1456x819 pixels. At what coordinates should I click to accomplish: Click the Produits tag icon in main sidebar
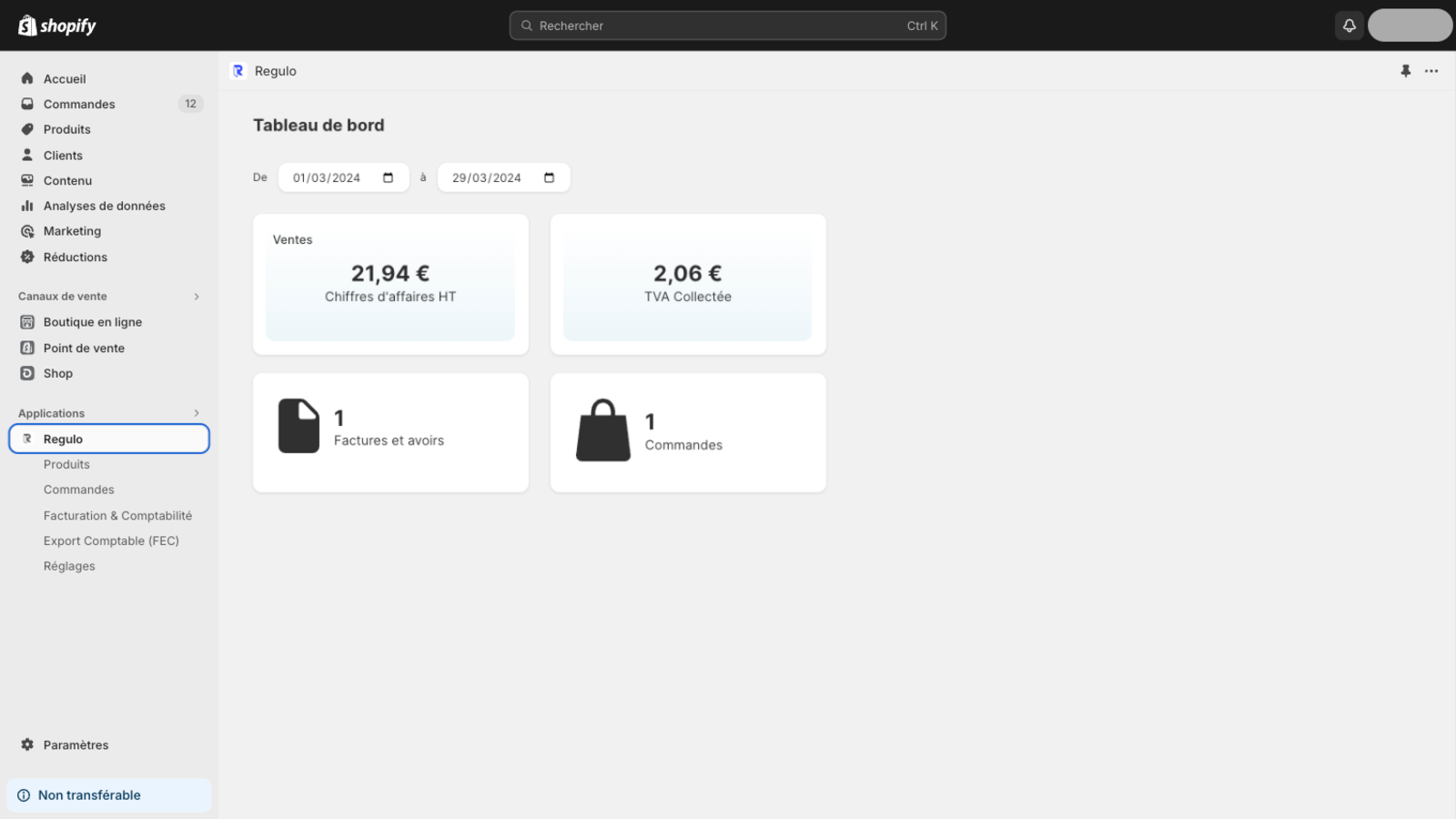coord(27,129)
